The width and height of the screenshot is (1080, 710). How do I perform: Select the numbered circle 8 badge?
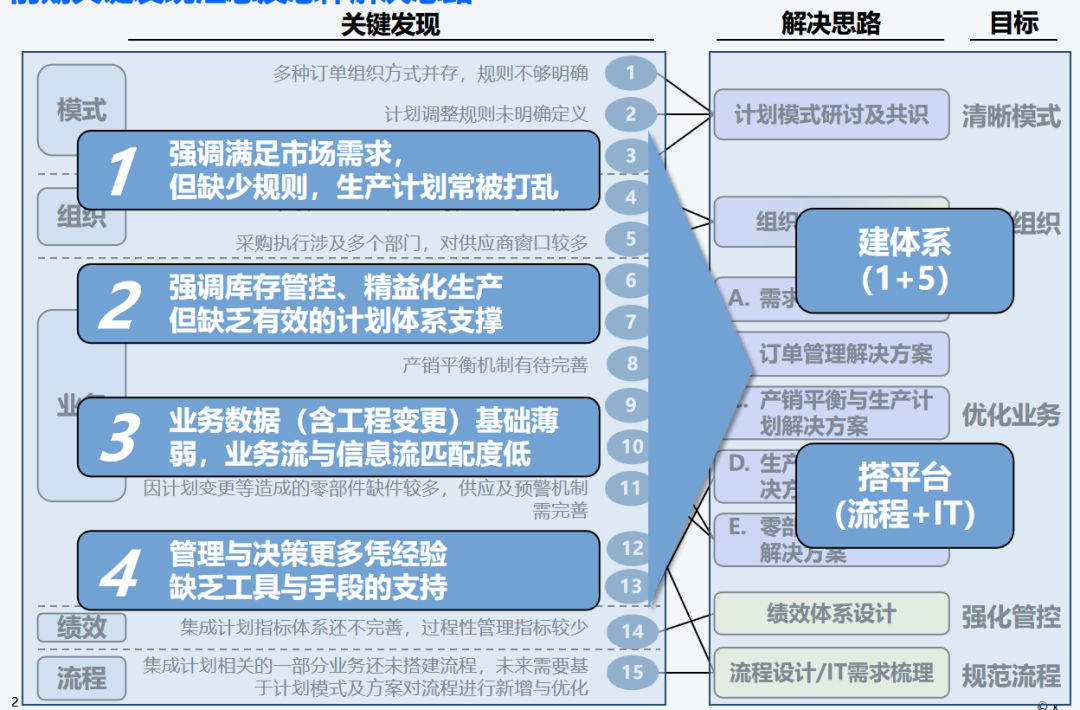(631, 364)
